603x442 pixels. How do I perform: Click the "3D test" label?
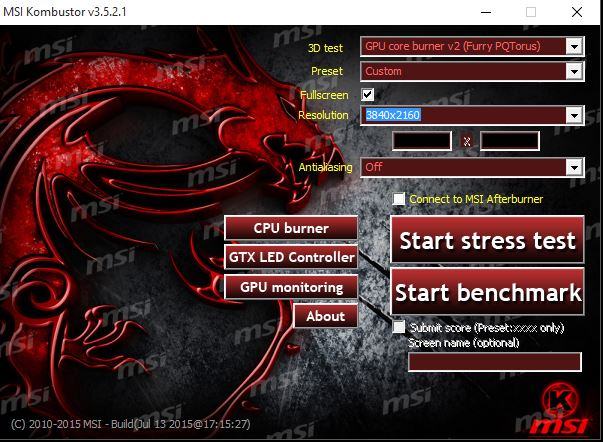click(x=325, y=48)
